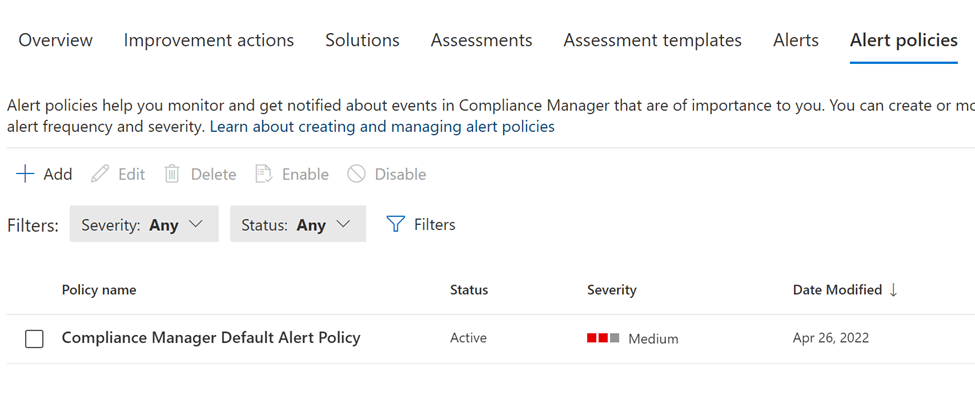Click the severity indicator squares for Medium
The image size is (975, 420).
pyautogui.click(x=603, y=338)
